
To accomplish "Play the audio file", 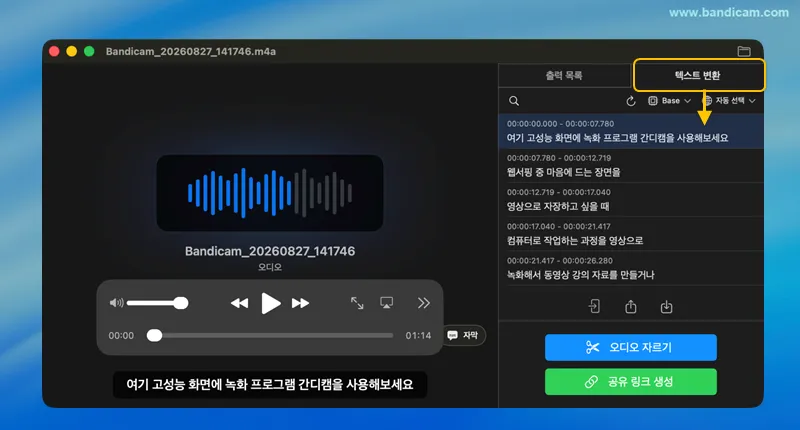I will tap(270, 303).
